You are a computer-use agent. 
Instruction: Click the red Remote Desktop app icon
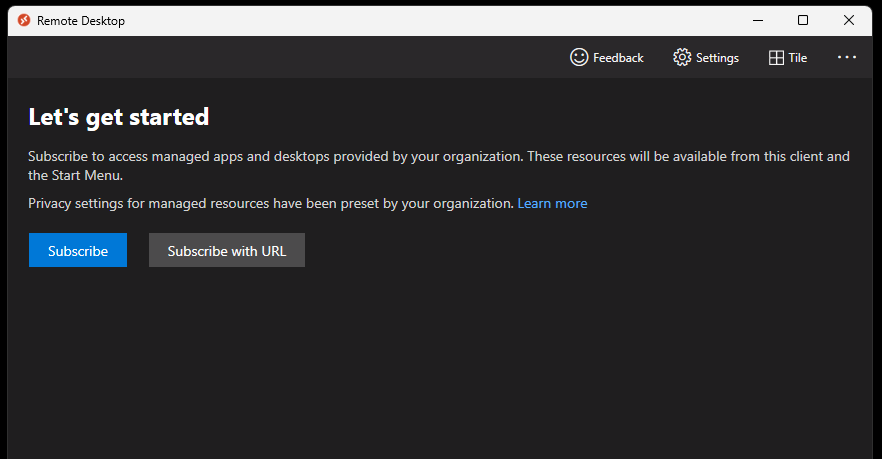coord(24,21)
